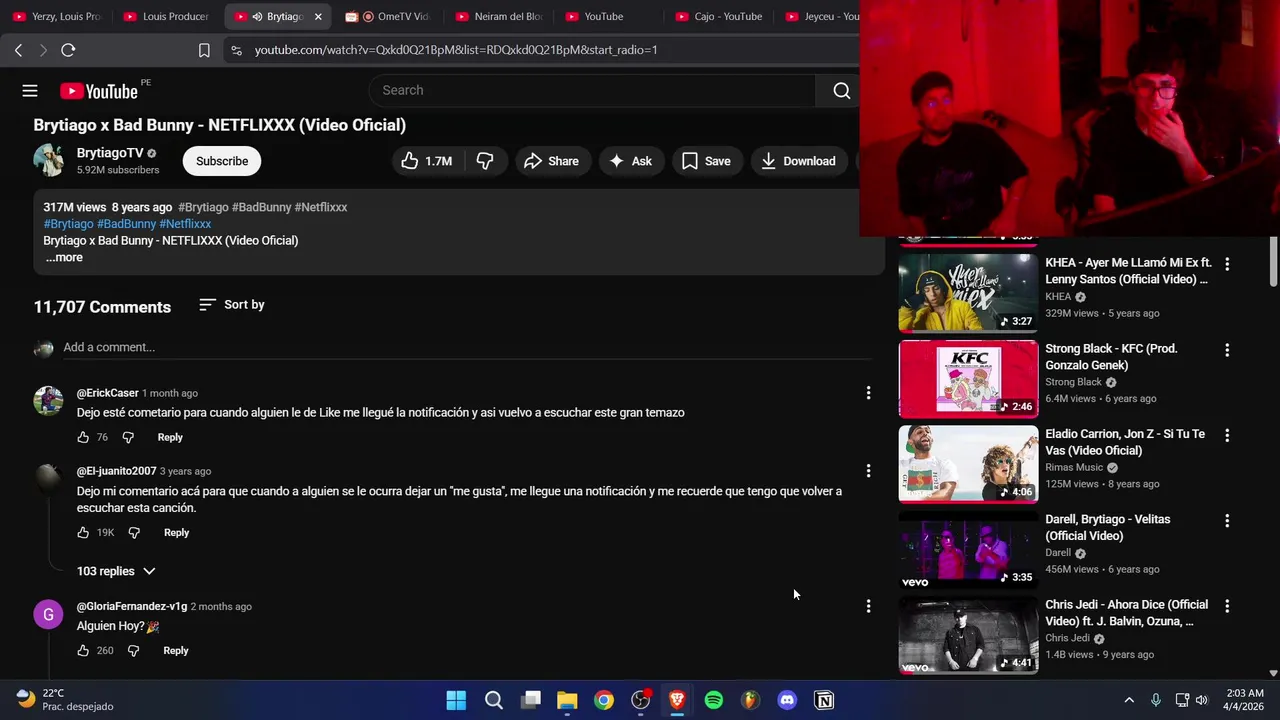Like the video with 1.7M likes
Viewport: 1280px width, 720px height.
click(427, 161)
